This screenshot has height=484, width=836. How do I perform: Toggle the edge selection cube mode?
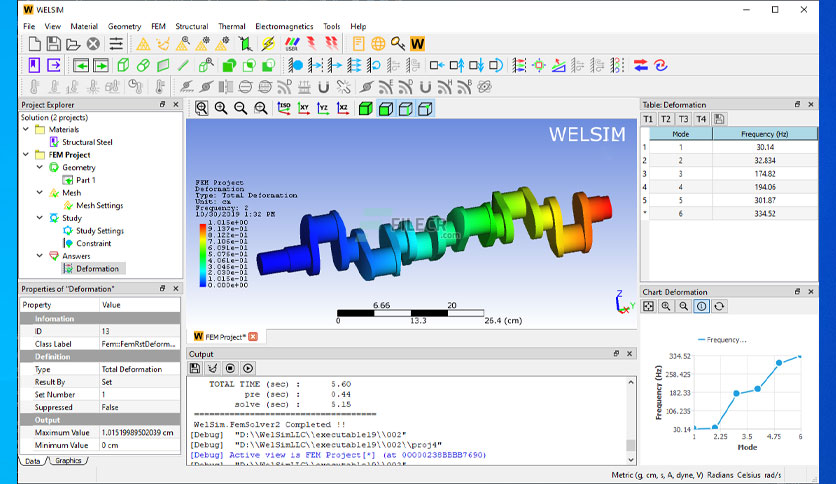pyautogui.click(x=405, y=108)
